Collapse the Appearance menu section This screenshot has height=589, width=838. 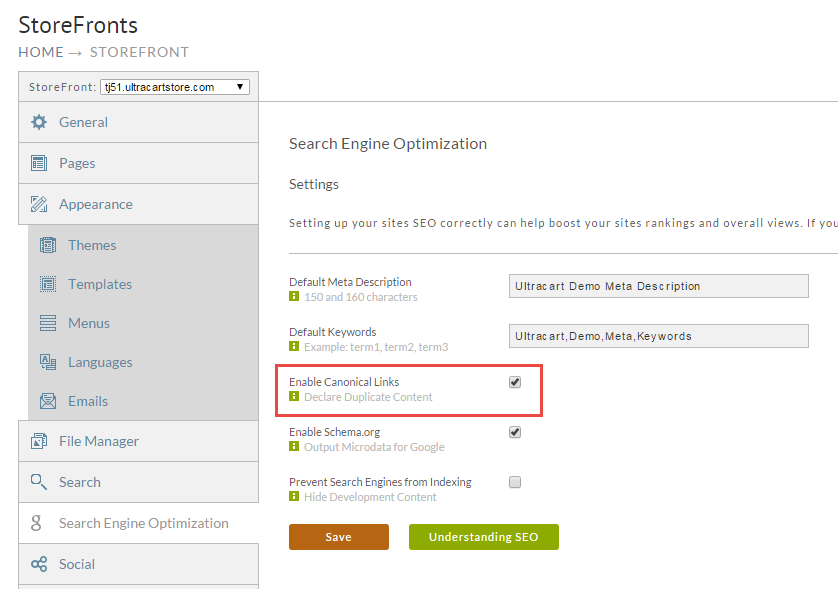(x=138, y=204)
